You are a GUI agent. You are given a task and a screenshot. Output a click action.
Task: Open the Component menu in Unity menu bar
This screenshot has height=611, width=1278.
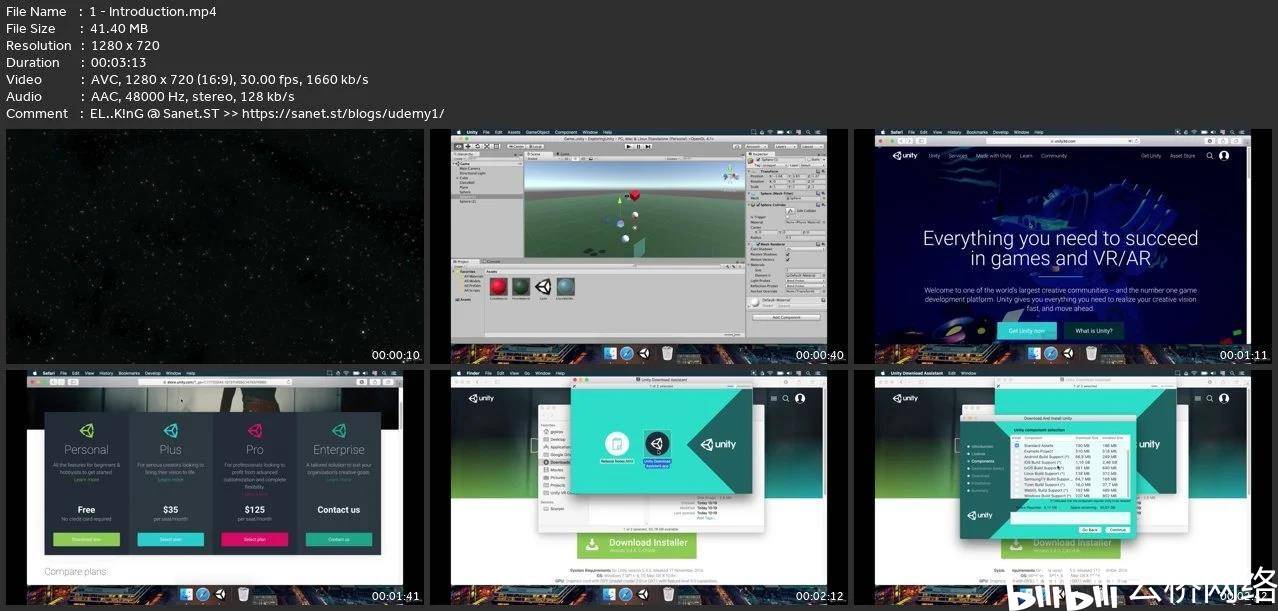point(566,132)
